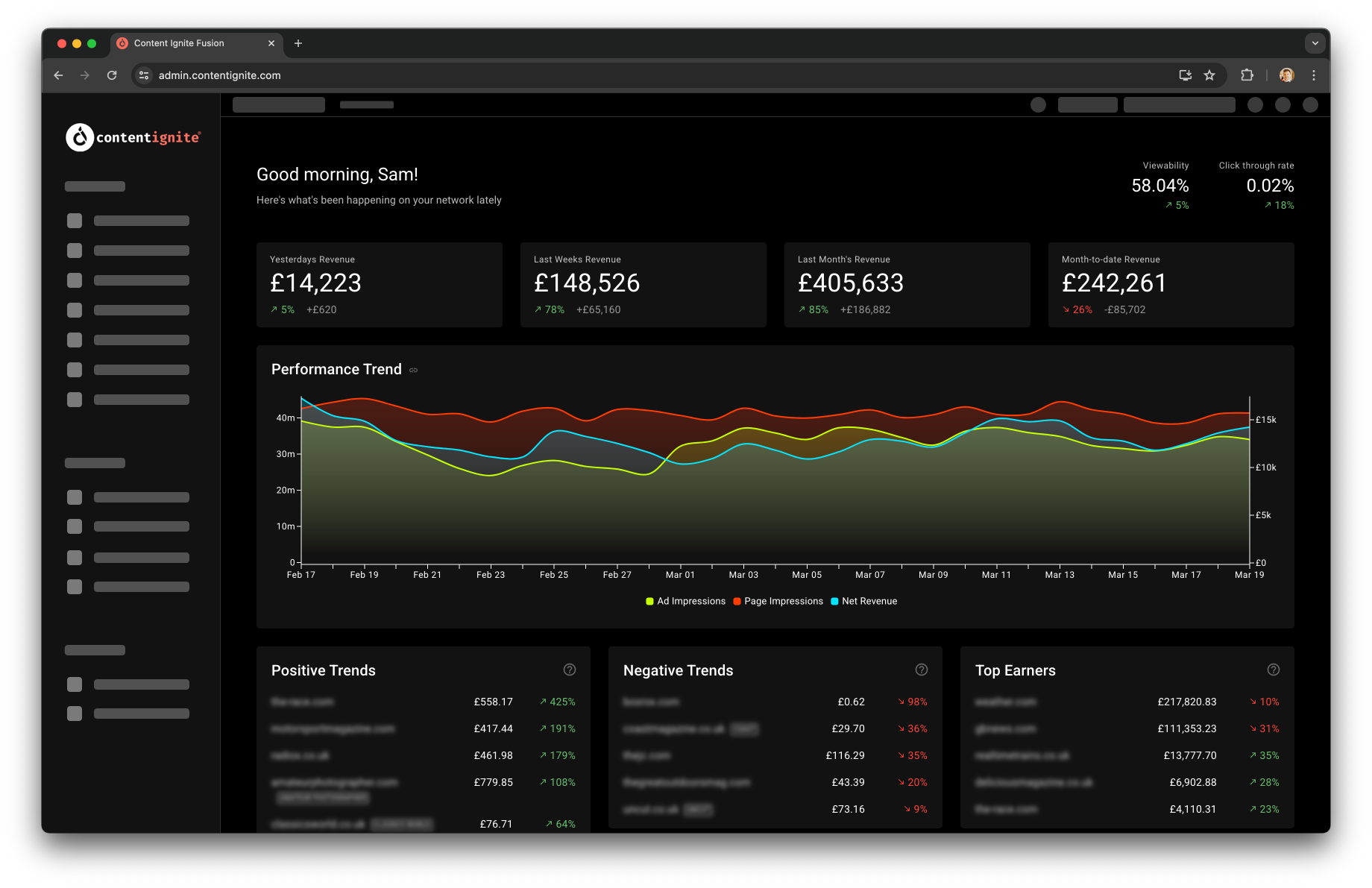
Task: Select the Positive Trends row with £558.17
Action: [424, 702]
